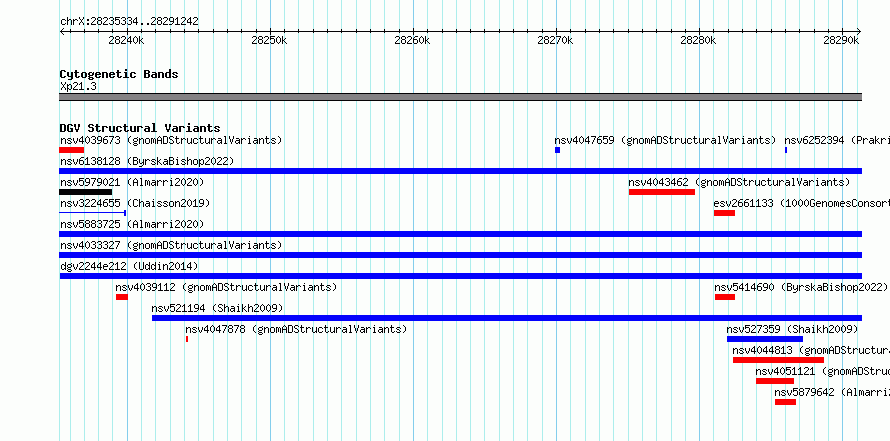
Task: Click the small blue nsv6252394 feature mark
Action: click(786, 150)
